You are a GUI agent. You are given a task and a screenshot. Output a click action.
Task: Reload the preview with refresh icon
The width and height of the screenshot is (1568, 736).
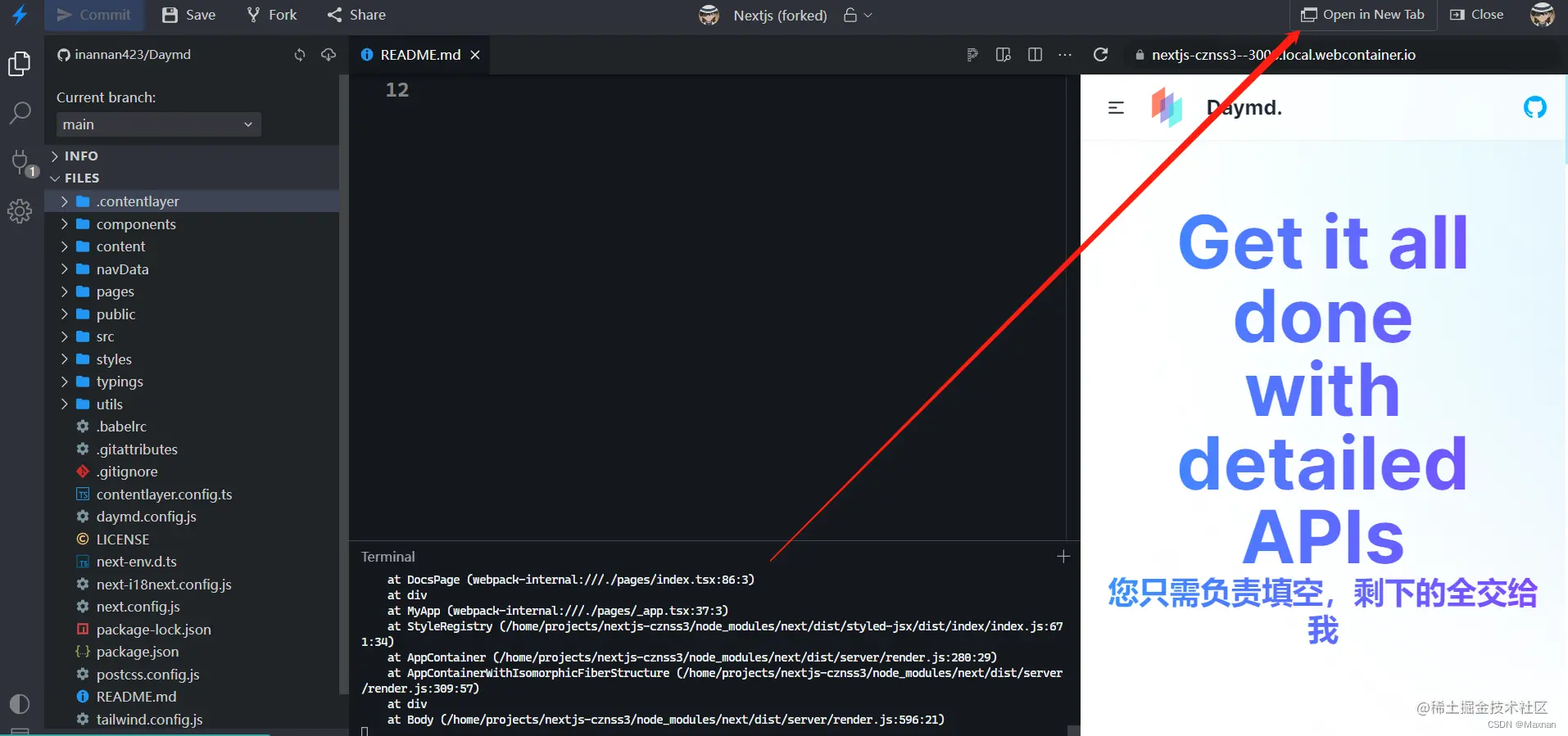1101,55
